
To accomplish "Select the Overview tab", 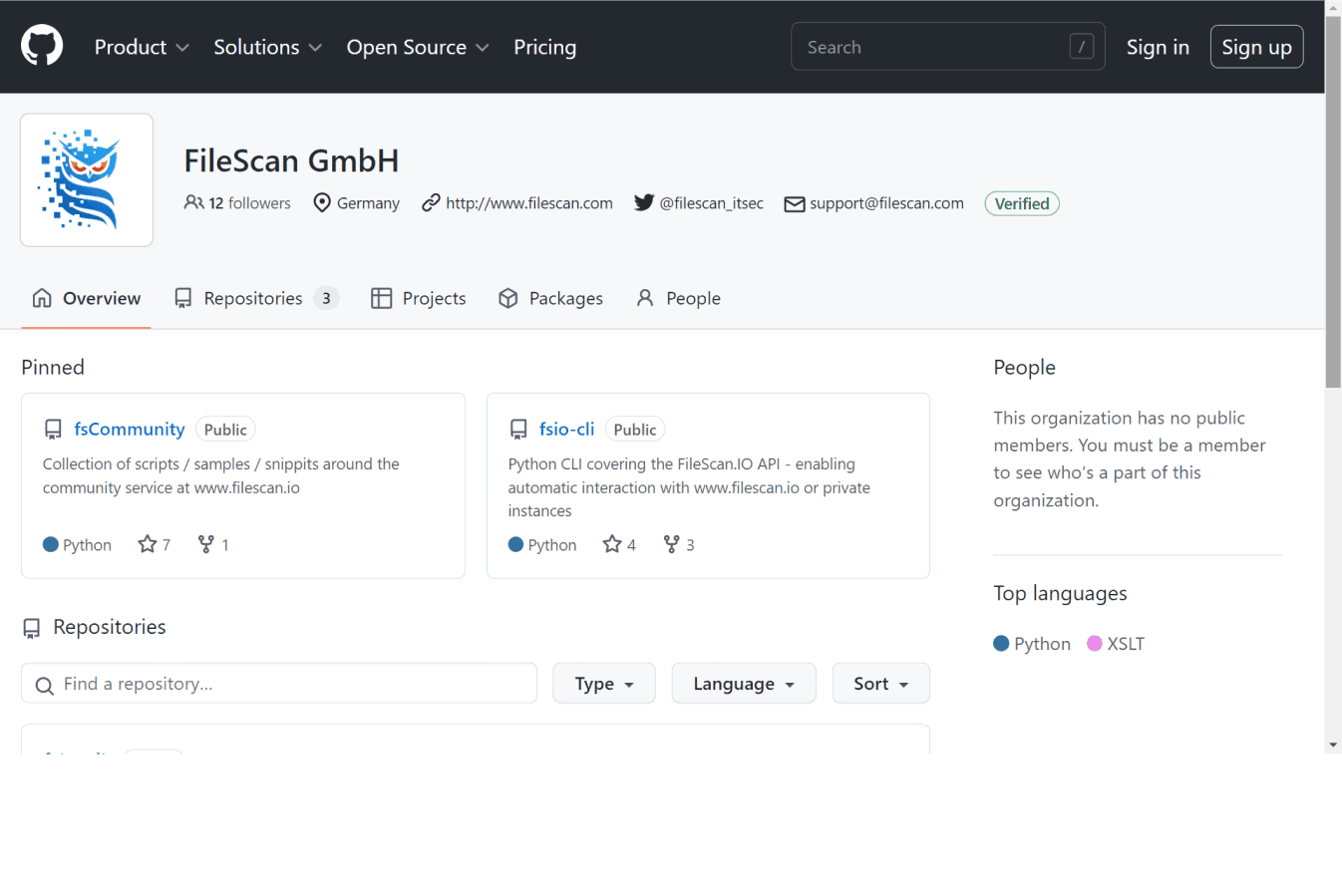I will [86, 298].
